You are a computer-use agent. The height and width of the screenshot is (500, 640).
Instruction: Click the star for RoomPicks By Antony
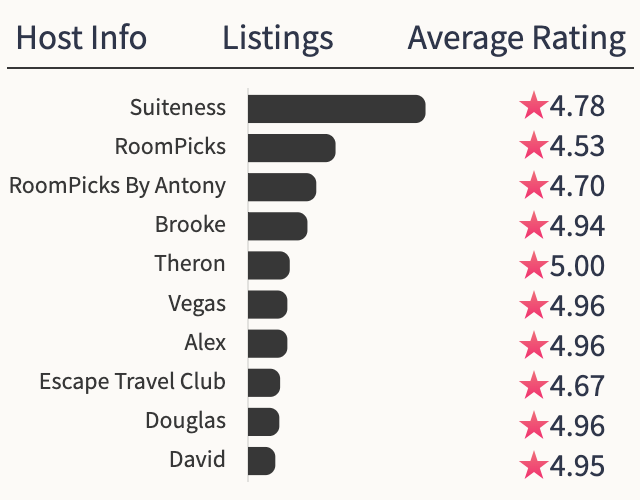click(x=534, y=186)
